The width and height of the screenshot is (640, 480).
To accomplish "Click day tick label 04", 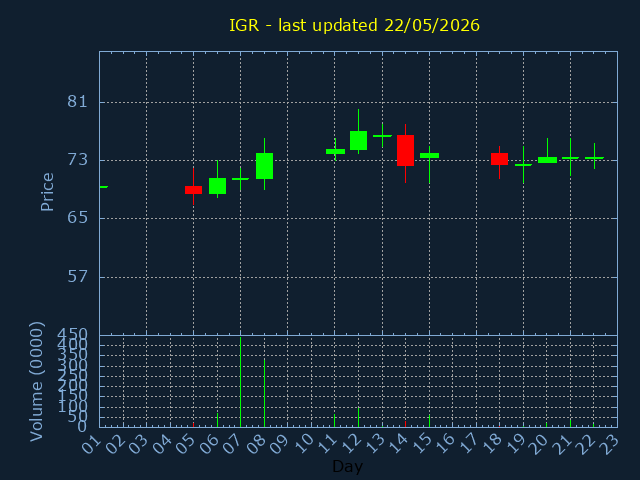I will click(x=162, y=444).
